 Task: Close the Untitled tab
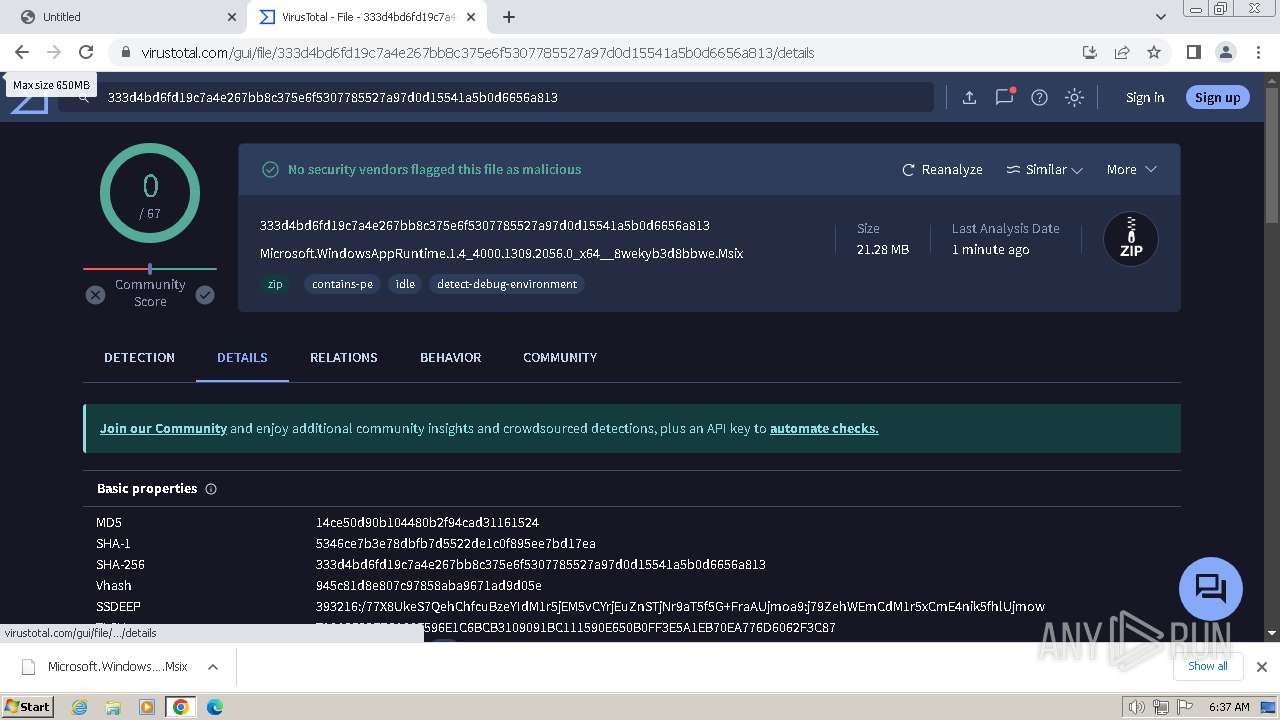(232, 17)
